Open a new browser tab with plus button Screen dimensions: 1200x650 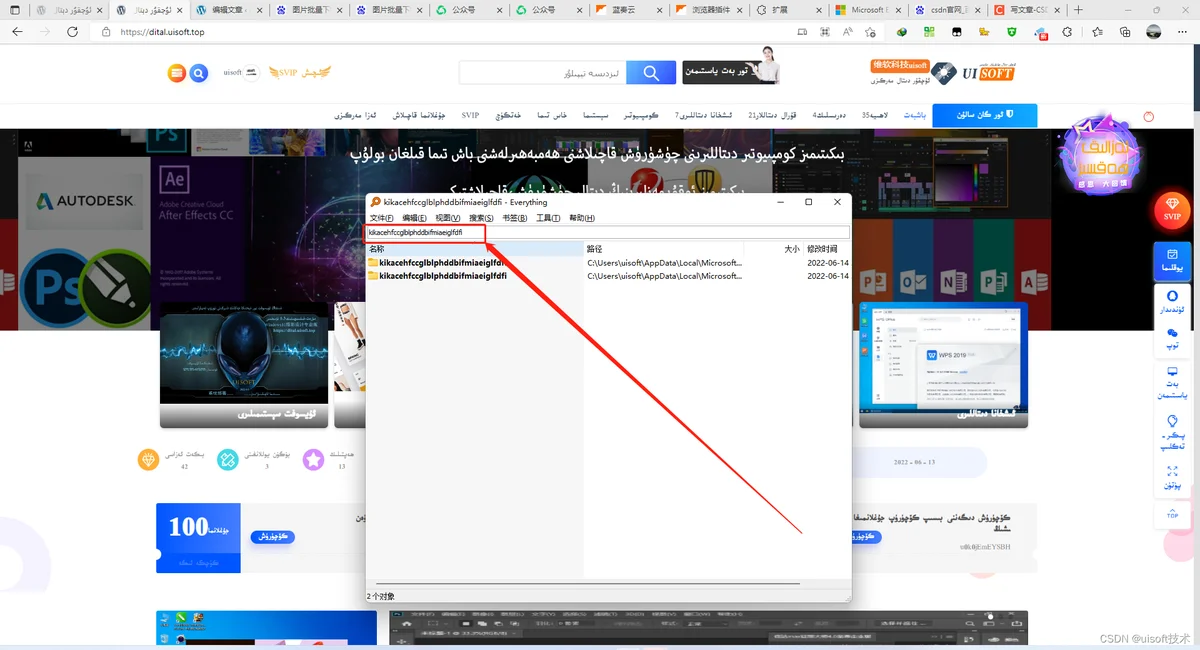[1078, 9]
